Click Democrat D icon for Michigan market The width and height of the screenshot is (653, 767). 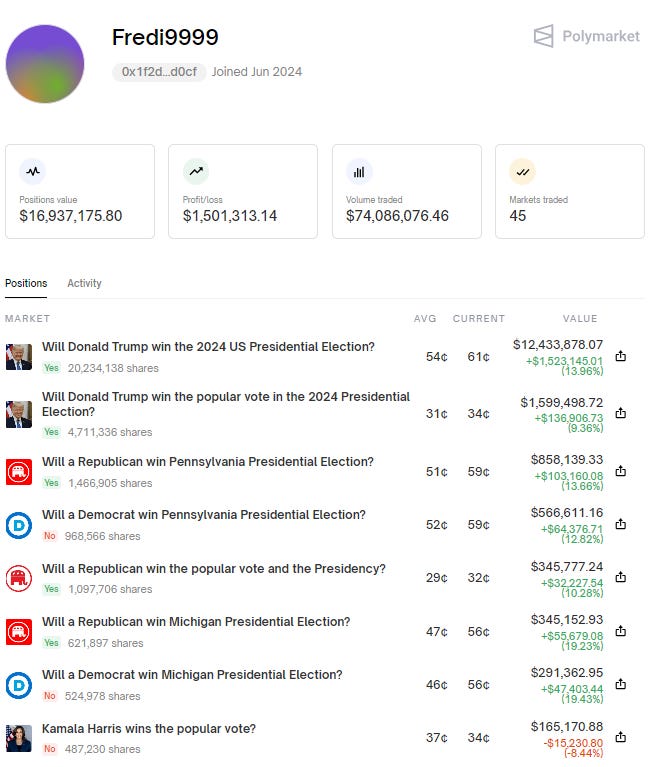tap(19, 685)
